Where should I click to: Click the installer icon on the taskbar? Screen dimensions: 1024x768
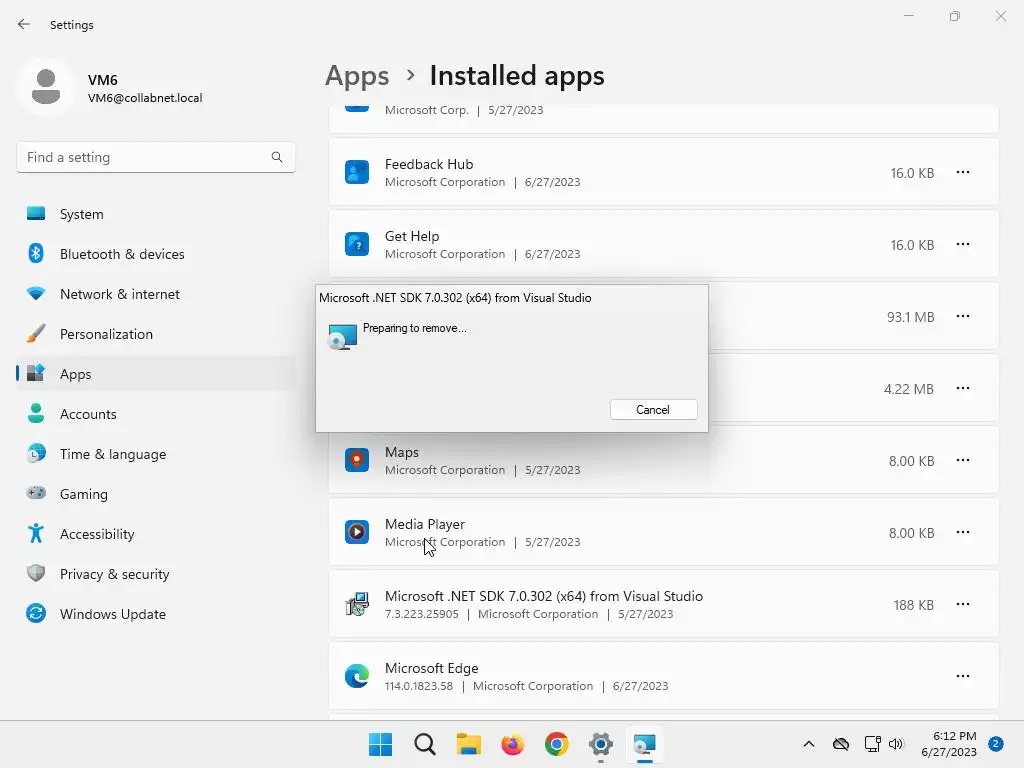pos(645,744)
